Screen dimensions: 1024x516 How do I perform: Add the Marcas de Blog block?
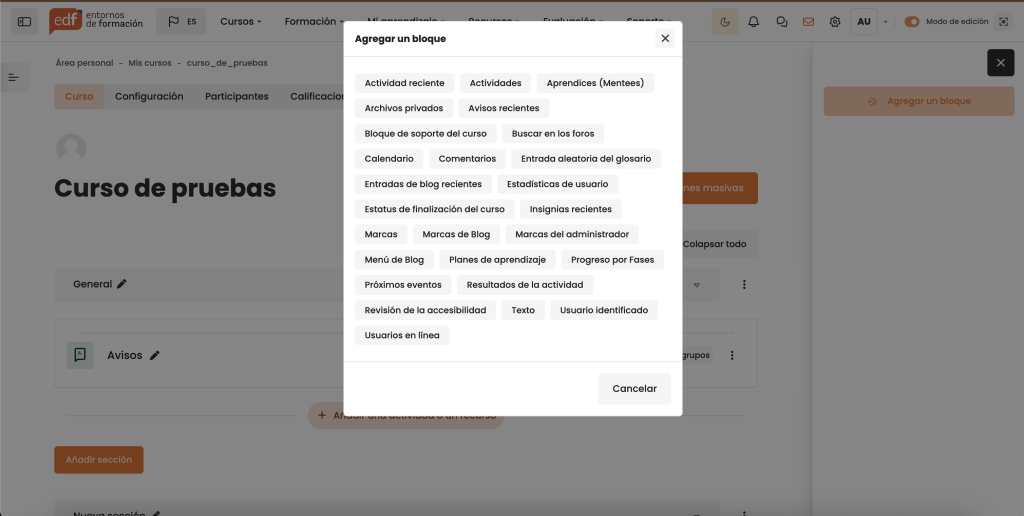[456, 234]
